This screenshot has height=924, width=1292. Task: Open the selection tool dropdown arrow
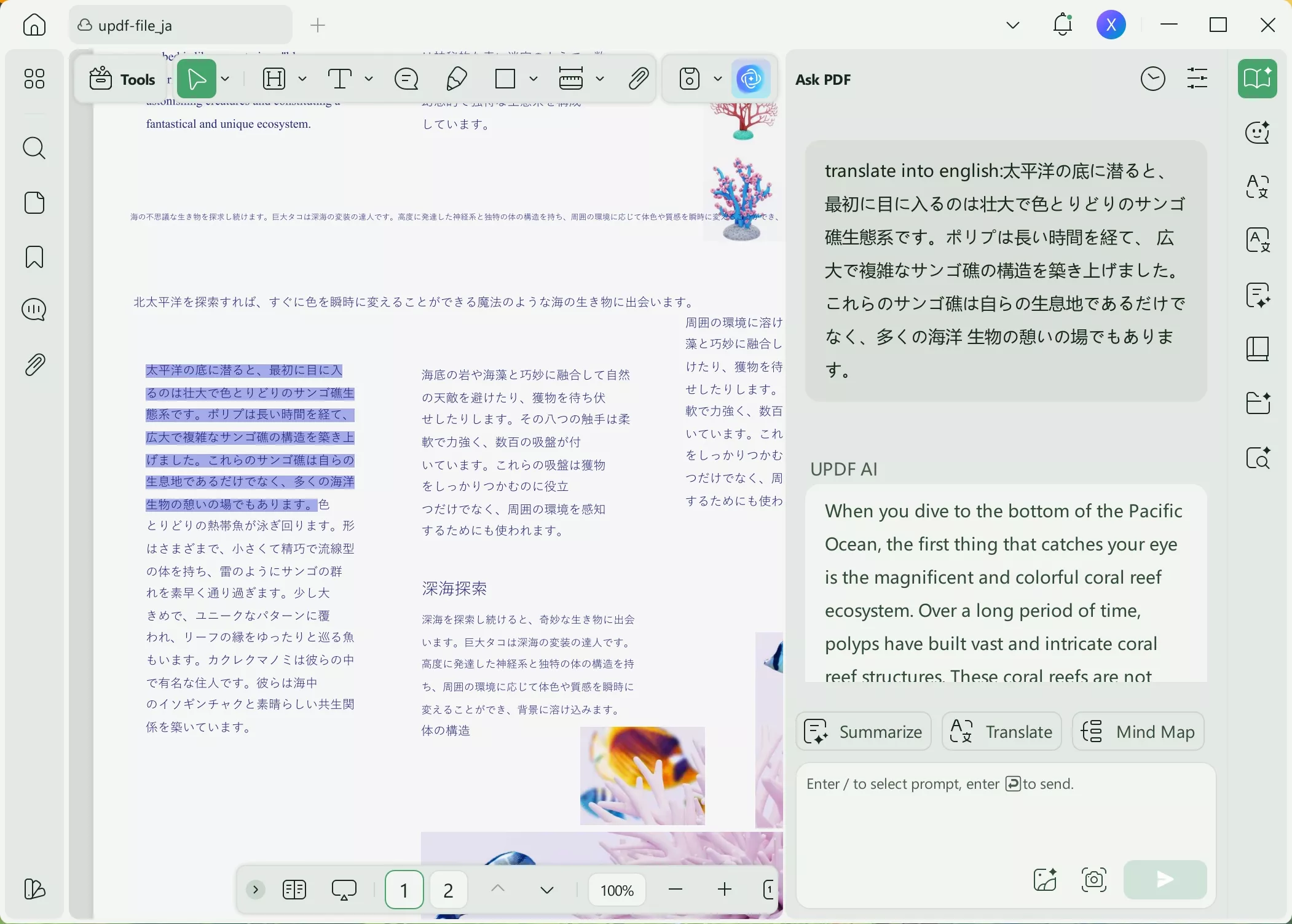[x=226, y=79]
